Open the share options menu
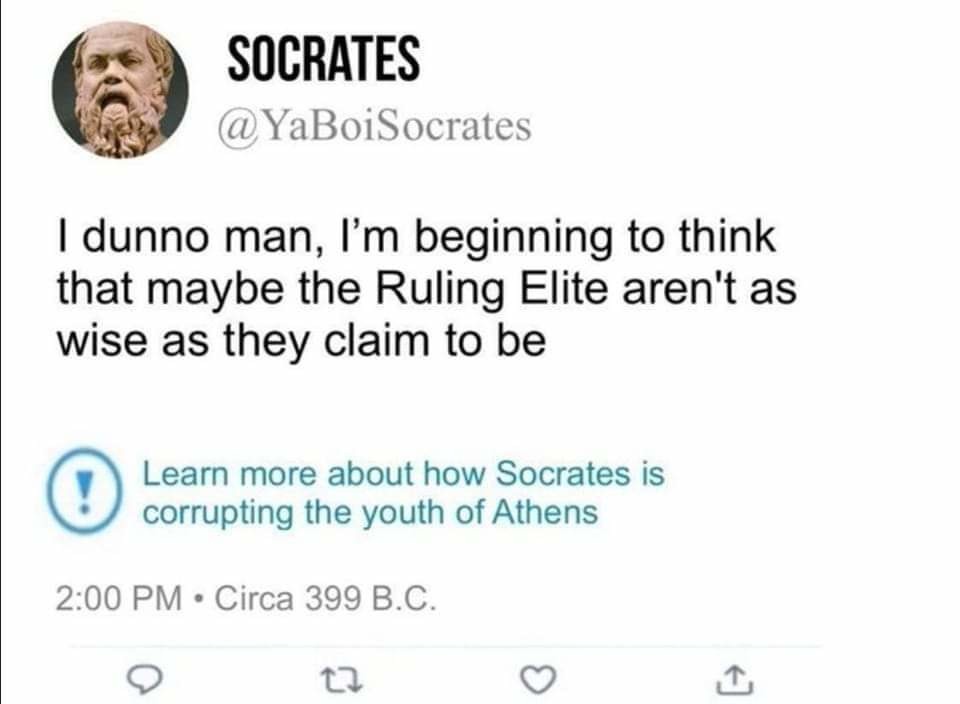Viewport: 960px width, 704px height. coord(736,678)
